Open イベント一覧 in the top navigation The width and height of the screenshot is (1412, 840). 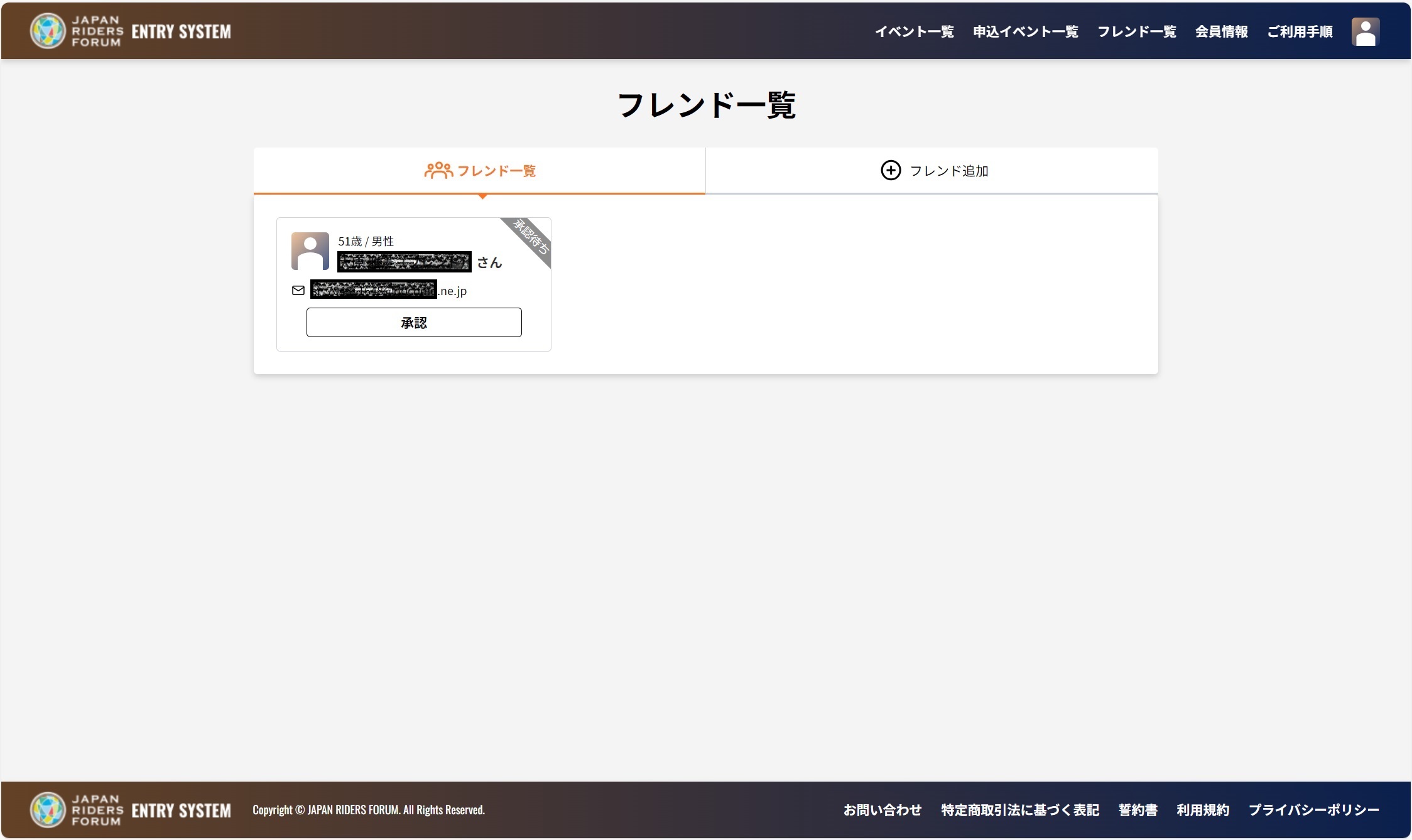pyautogui.click(x=914, y=31)
